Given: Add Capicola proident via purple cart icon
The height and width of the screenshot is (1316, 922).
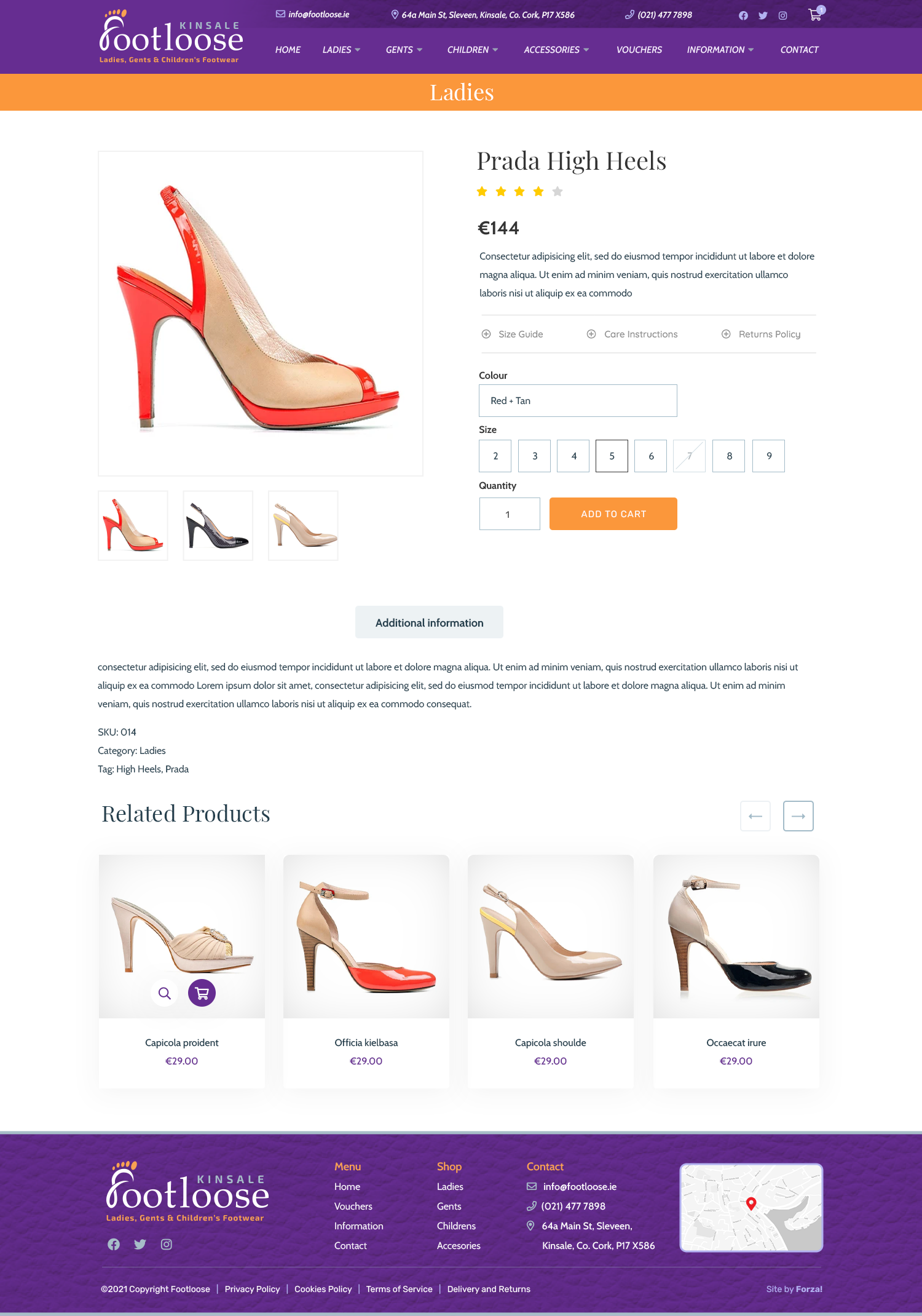Looking at the screenshot, I should [202, 993].
